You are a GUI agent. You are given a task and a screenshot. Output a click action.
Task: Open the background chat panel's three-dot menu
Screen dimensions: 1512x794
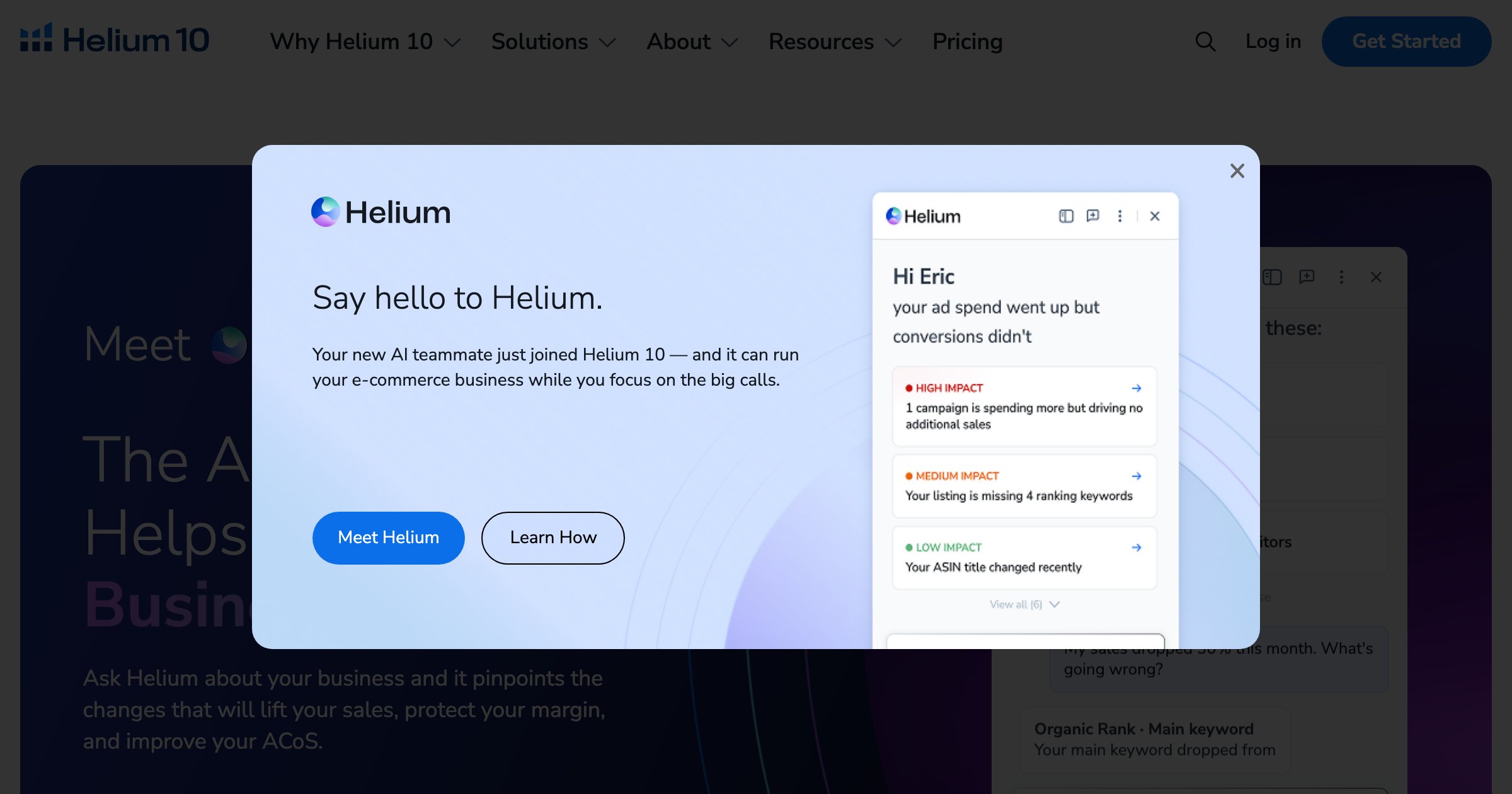1341,277
